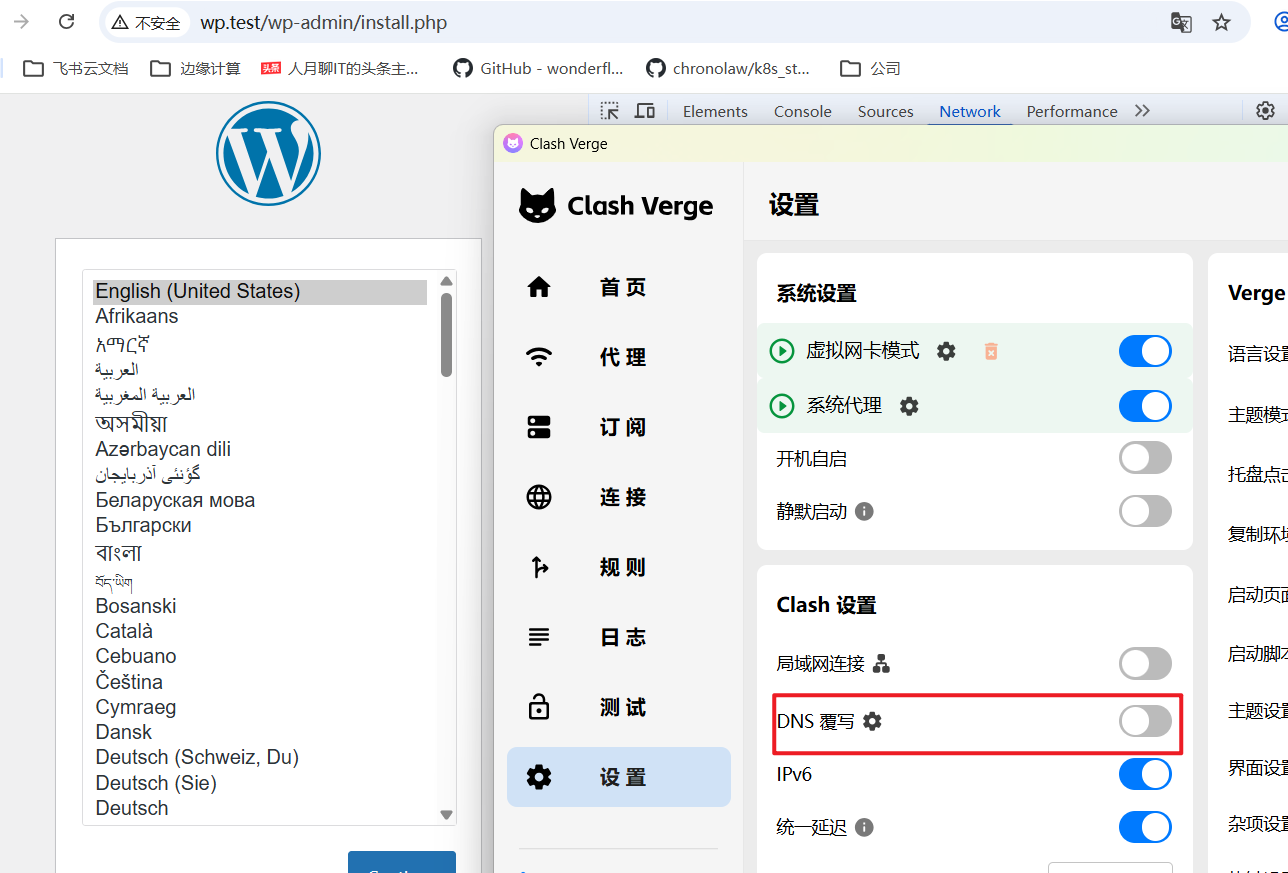Click green play icon beside 虚拟网卡模式
This screenshot has height=873, width=1288.
(x=781, y=351)
